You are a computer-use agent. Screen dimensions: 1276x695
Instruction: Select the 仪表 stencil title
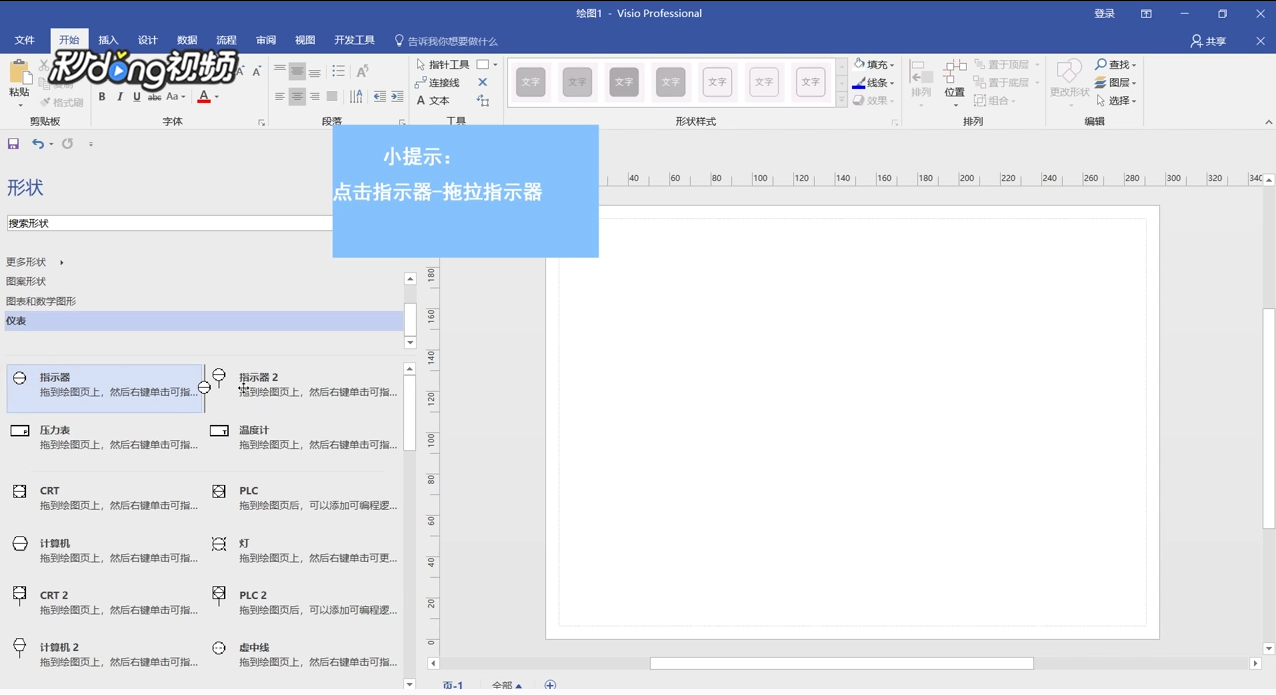click(203, 321)
